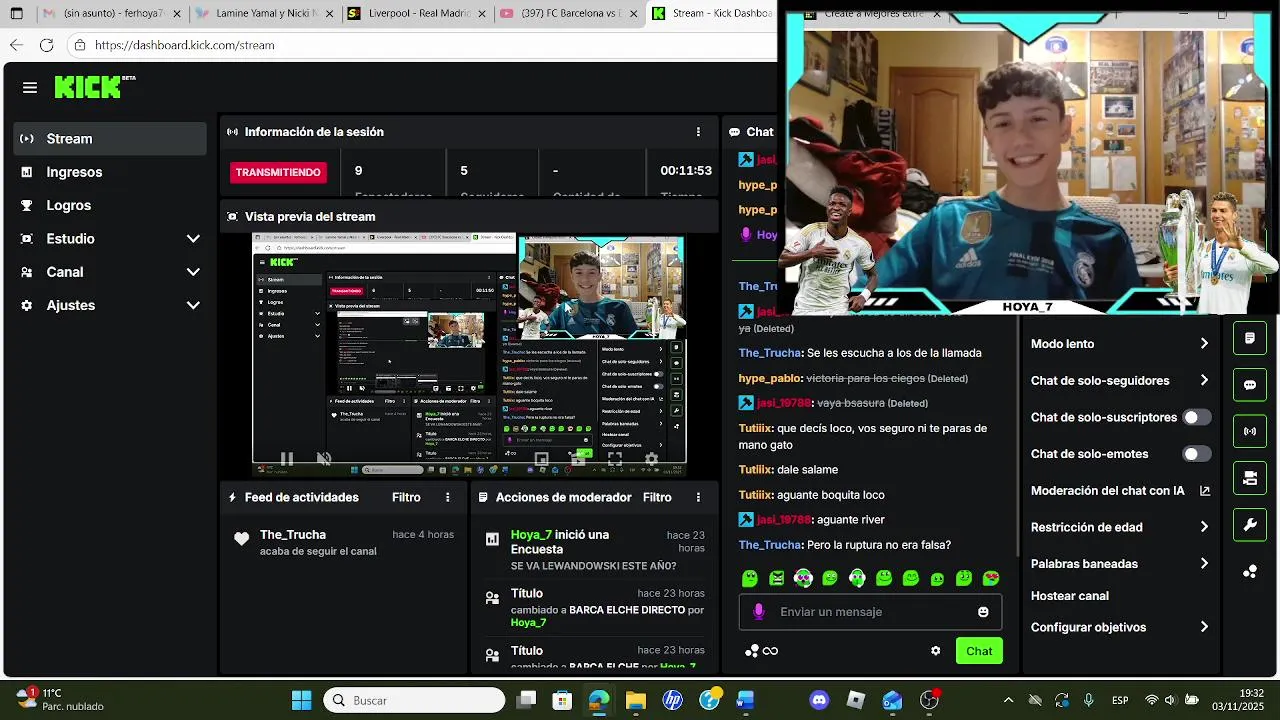Click jasi_19788 username on 'aguante river' message
The image size is (1280, 720).
point(783,520)
